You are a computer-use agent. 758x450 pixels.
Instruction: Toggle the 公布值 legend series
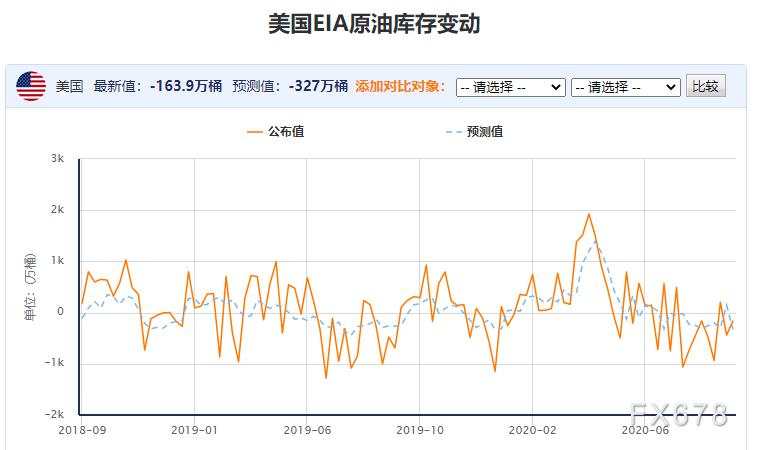pyautogui.click(x=276, y=131)
